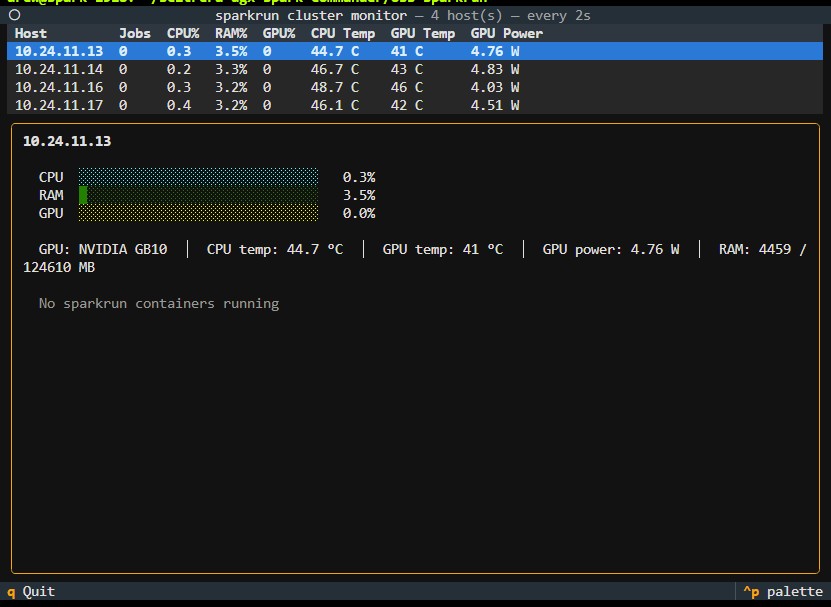The height and width of the screenshot is (607, 831).
Task: Click the circle icon in the header
Action: pos(15,15)
